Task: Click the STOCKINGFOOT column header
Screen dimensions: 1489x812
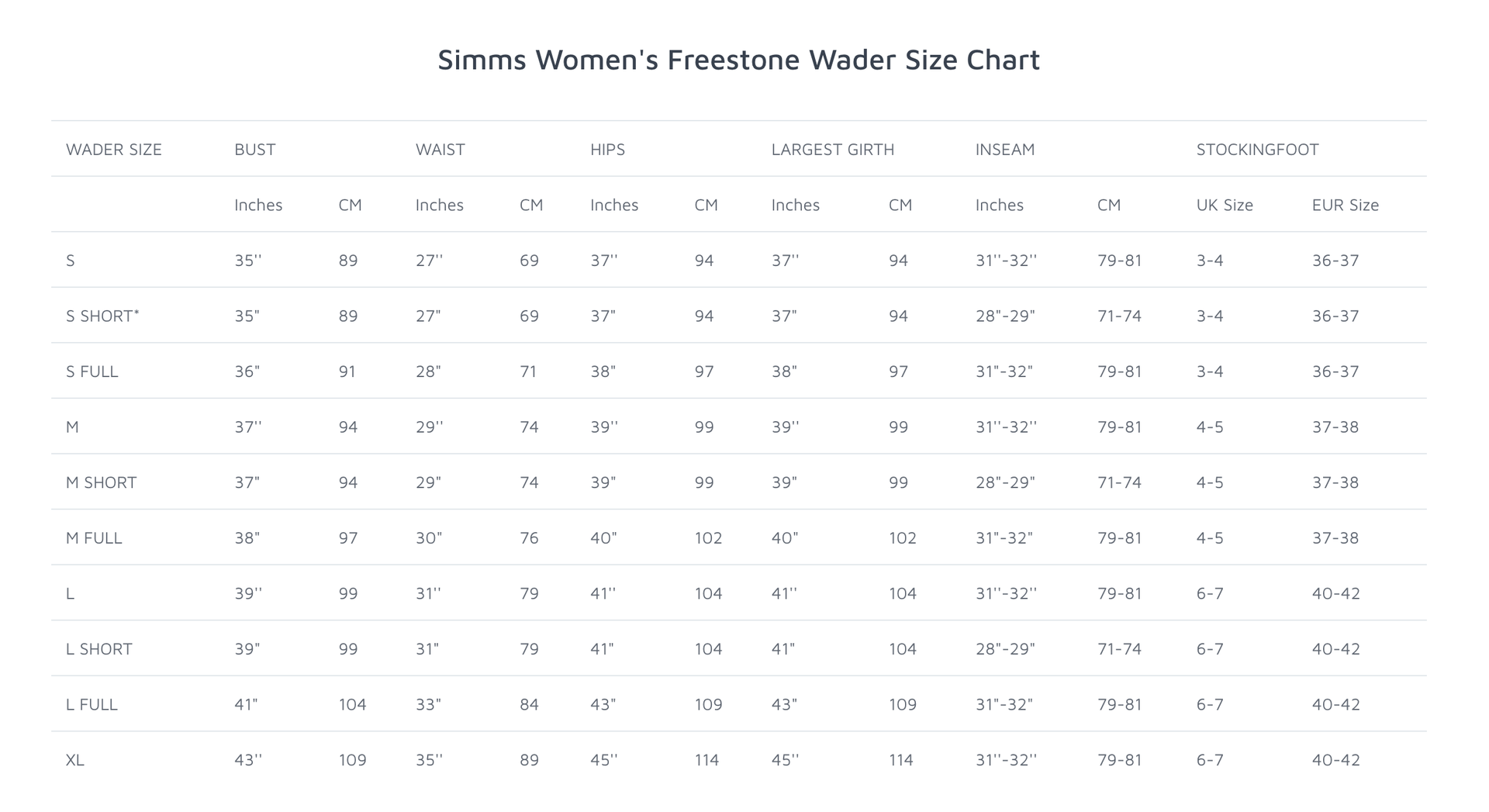Action: point(1257,150)
